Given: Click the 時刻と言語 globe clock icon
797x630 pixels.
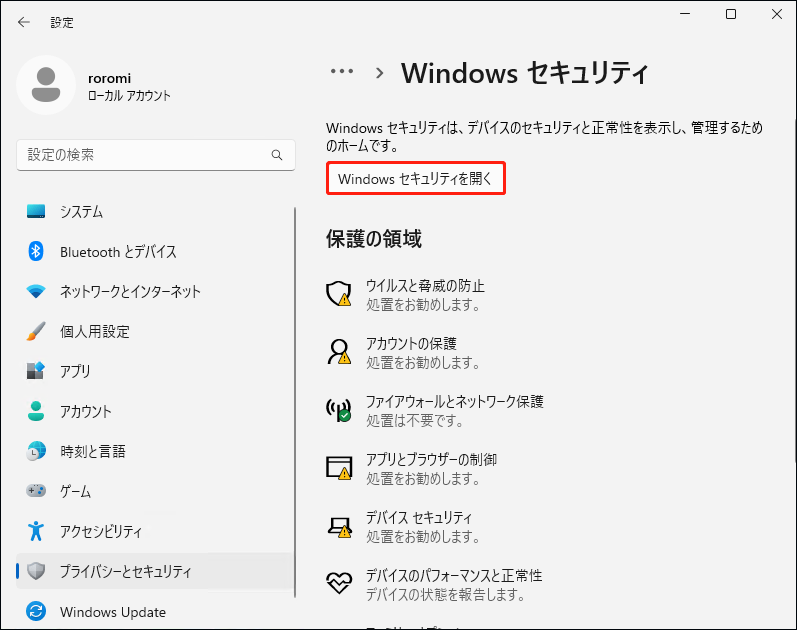Looking at the screenshot, I should pyautogui.click(x=36, y=451).
